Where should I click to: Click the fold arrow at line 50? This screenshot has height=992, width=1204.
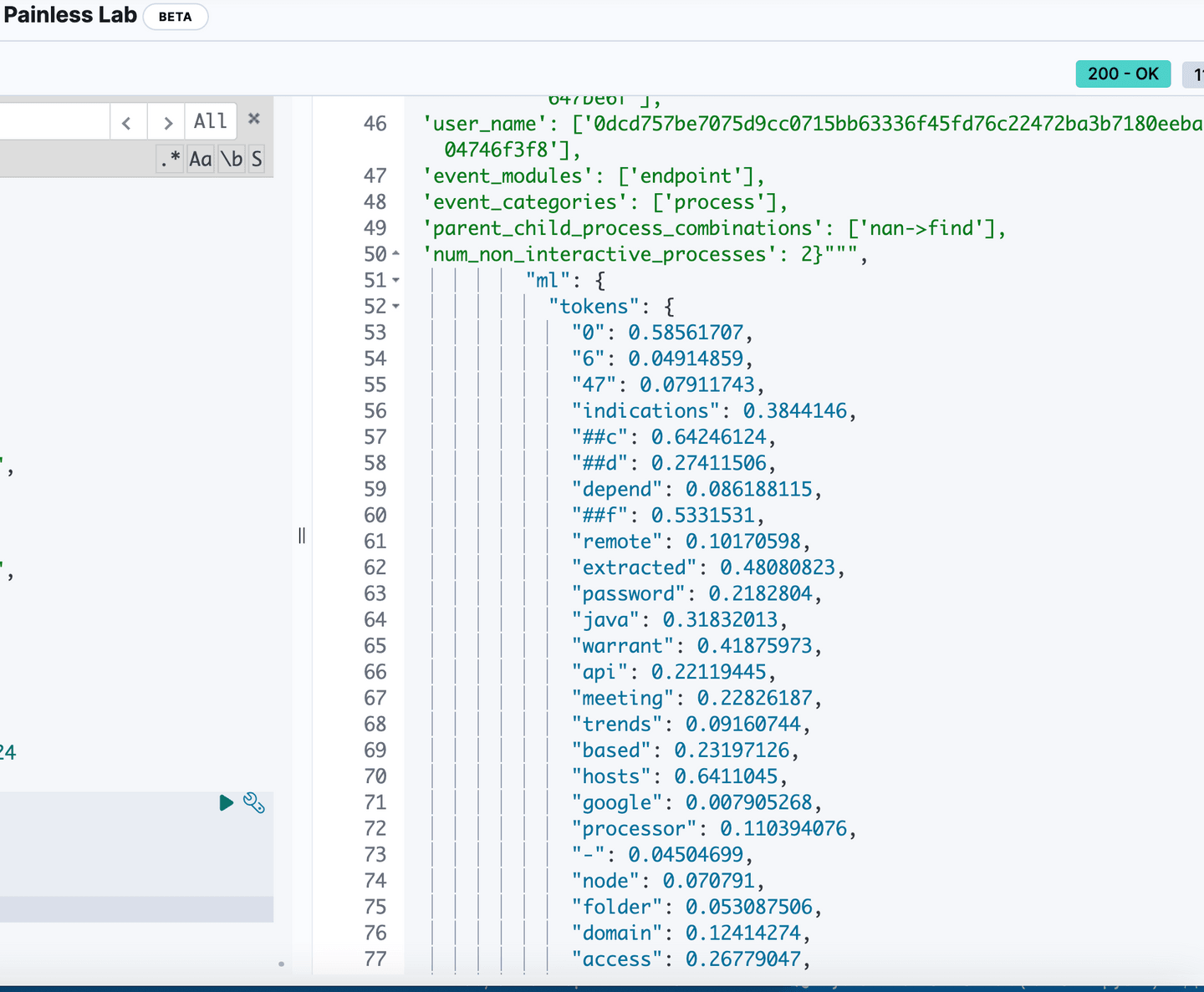point(396,254)
